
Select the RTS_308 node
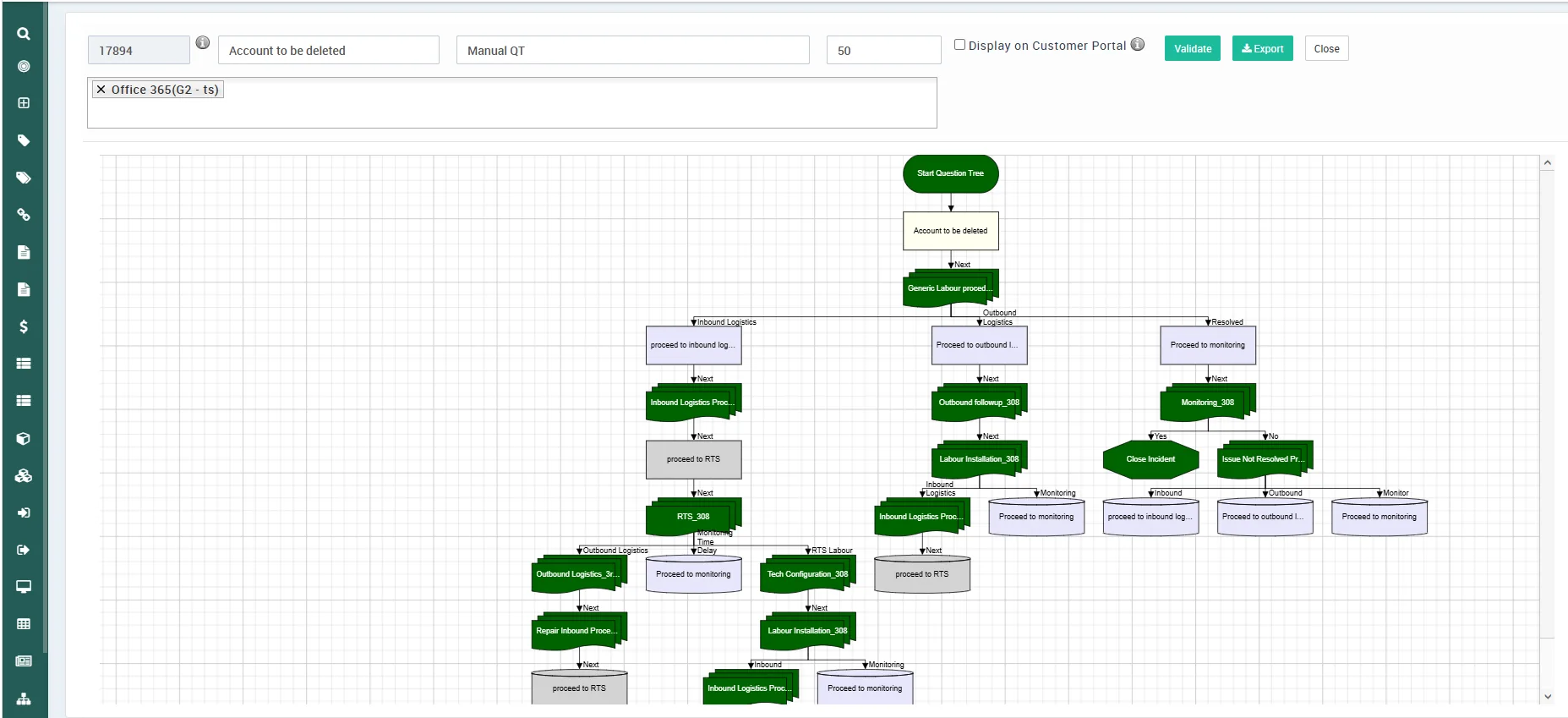(693, 517)
